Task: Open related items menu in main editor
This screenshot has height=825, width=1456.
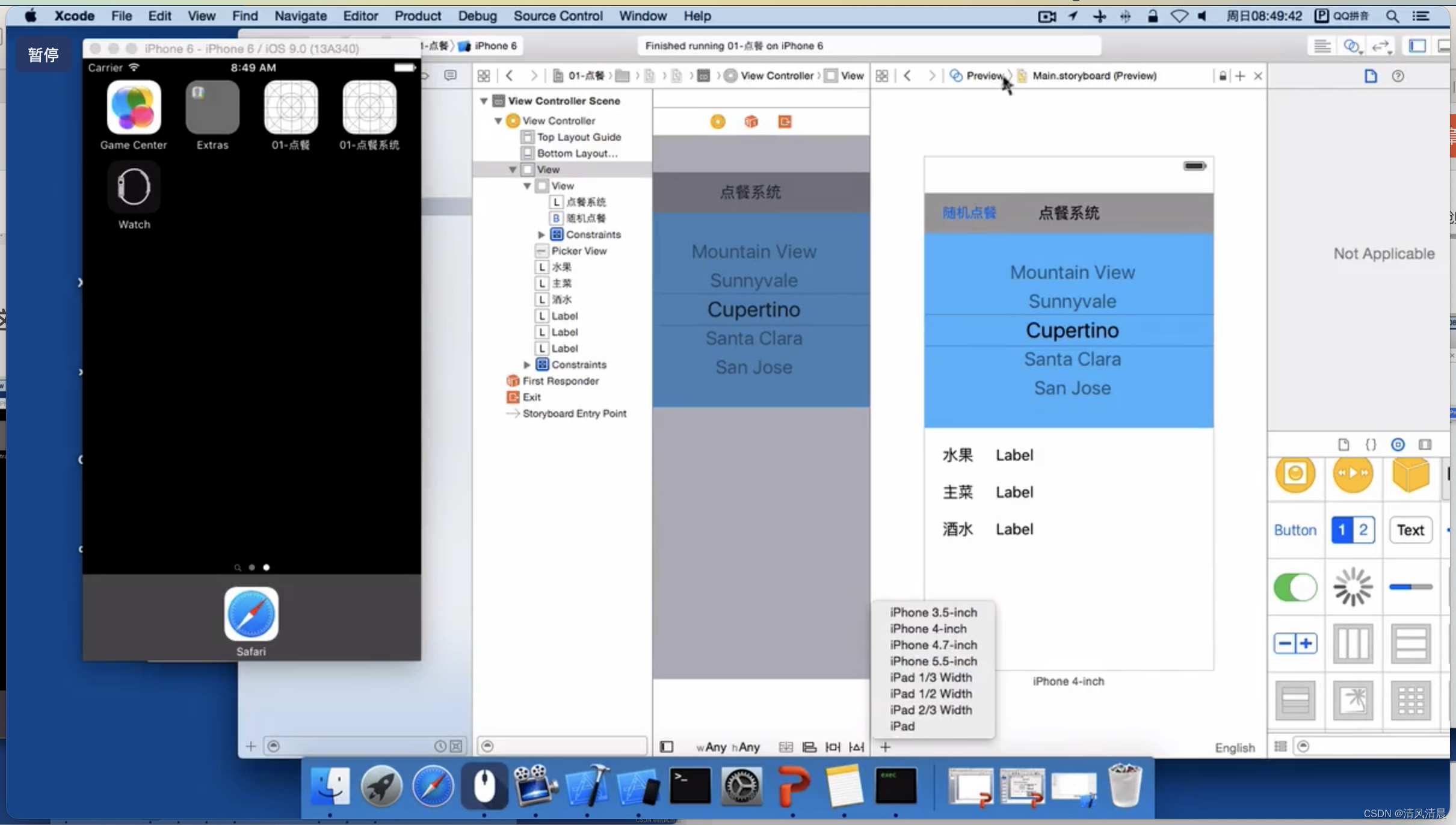Action: tap(484, 76)
